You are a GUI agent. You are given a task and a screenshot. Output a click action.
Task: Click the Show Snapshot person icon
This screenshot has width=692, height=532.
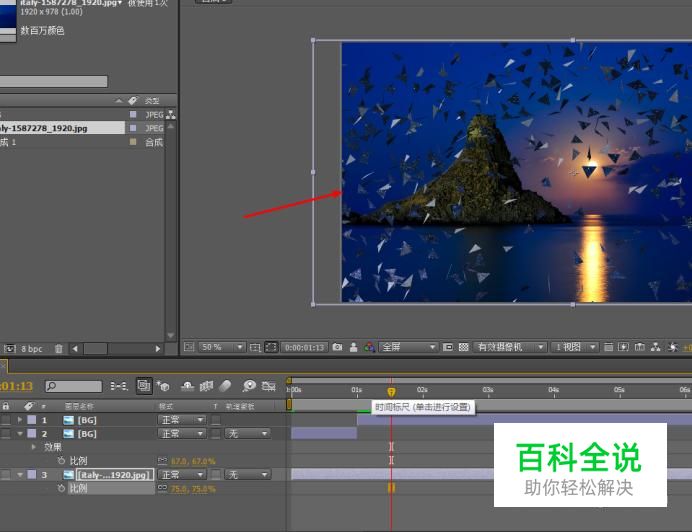(354, 347)
